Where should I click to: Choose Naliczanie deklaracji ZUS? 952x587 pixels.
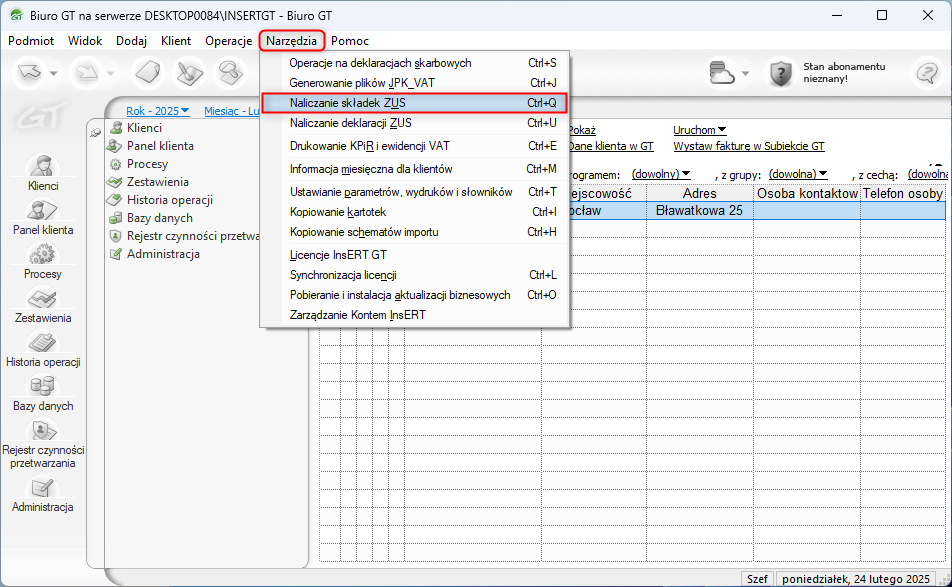tap(414, 123)
